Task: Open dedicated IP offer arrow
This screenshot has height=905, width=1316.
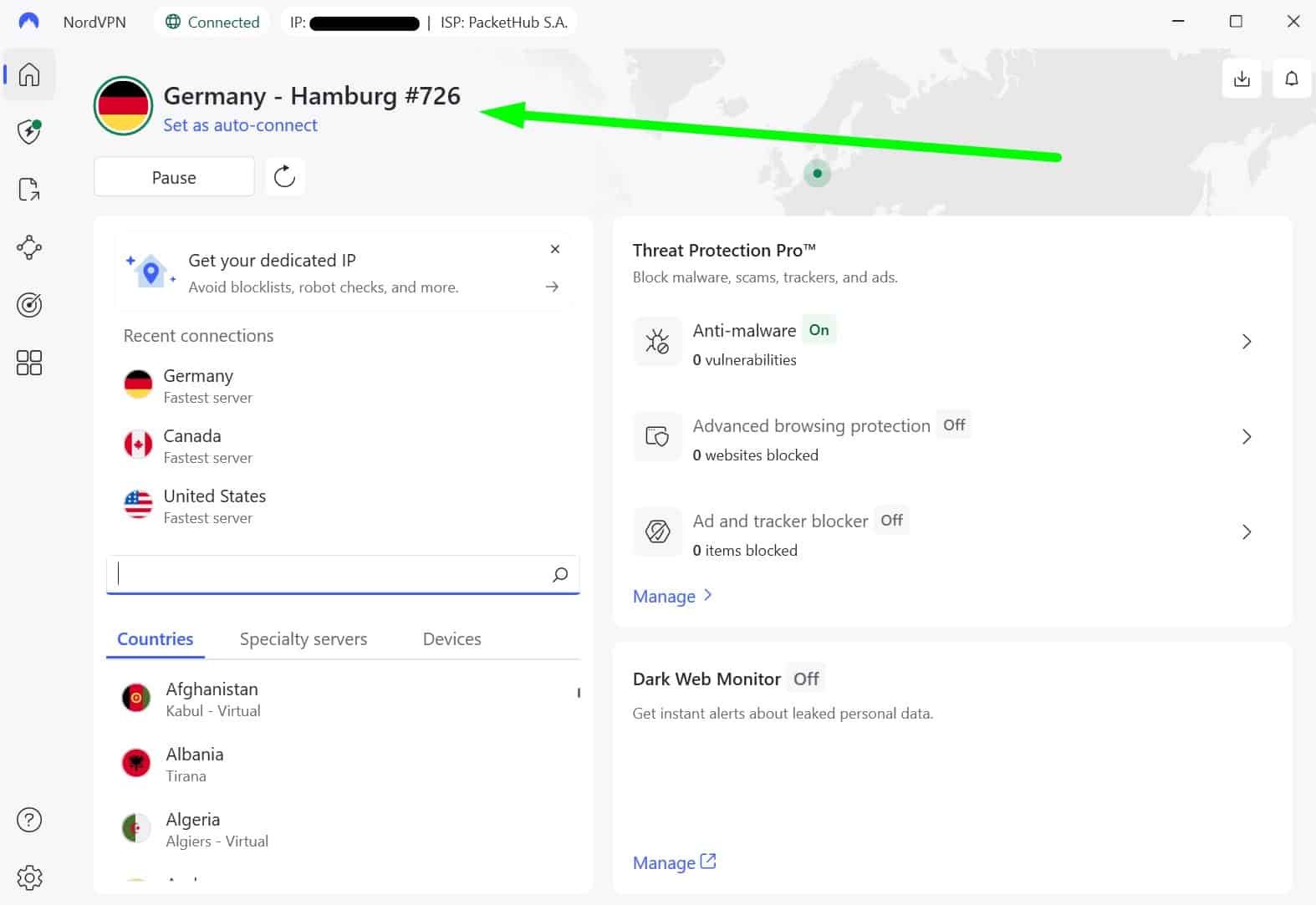Action: (x=552, y=287)
